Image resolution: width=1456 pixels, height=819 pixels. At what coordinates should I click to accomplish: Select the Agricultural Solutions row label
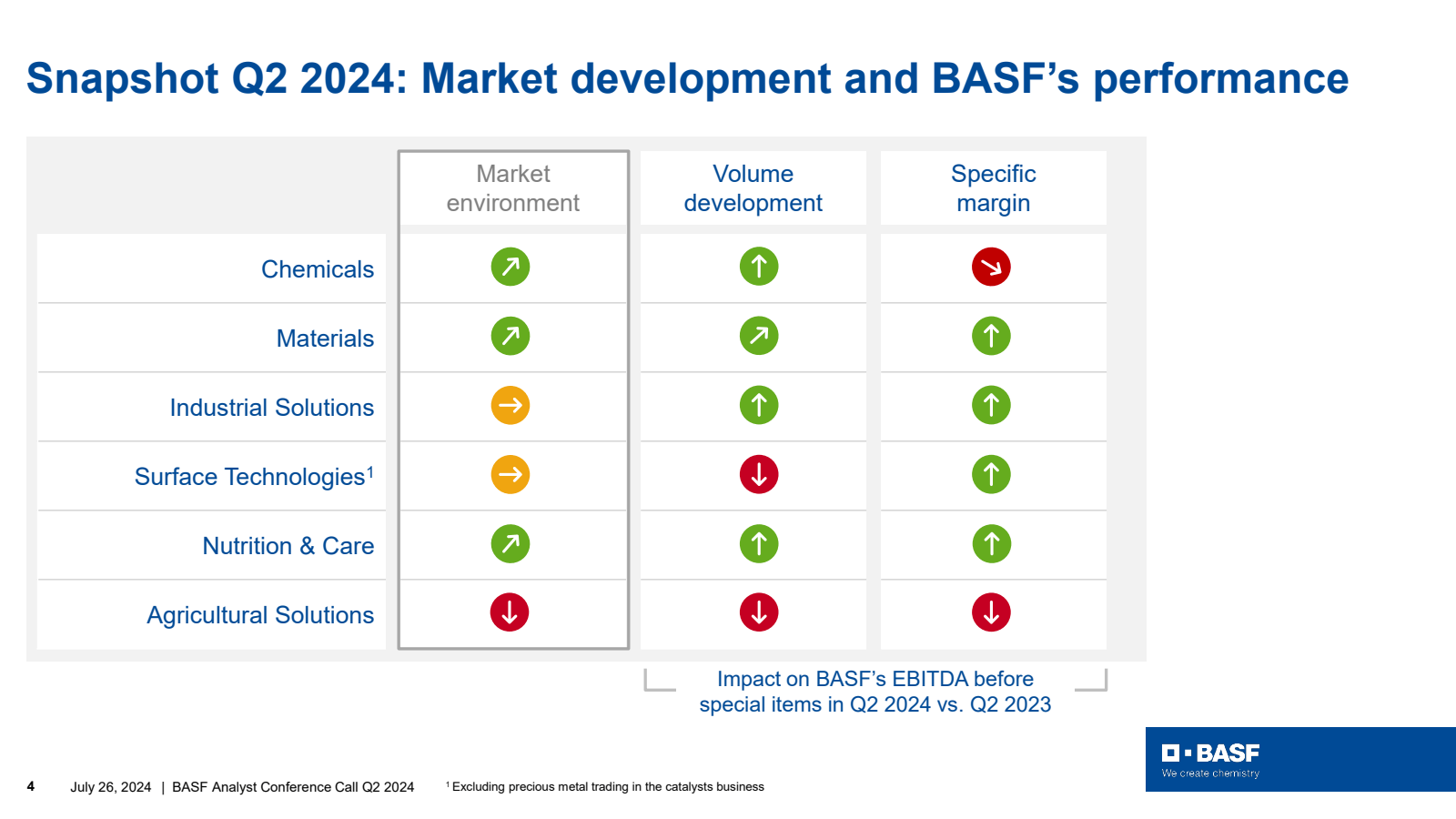pyautogui.click(x=260, y=615)
